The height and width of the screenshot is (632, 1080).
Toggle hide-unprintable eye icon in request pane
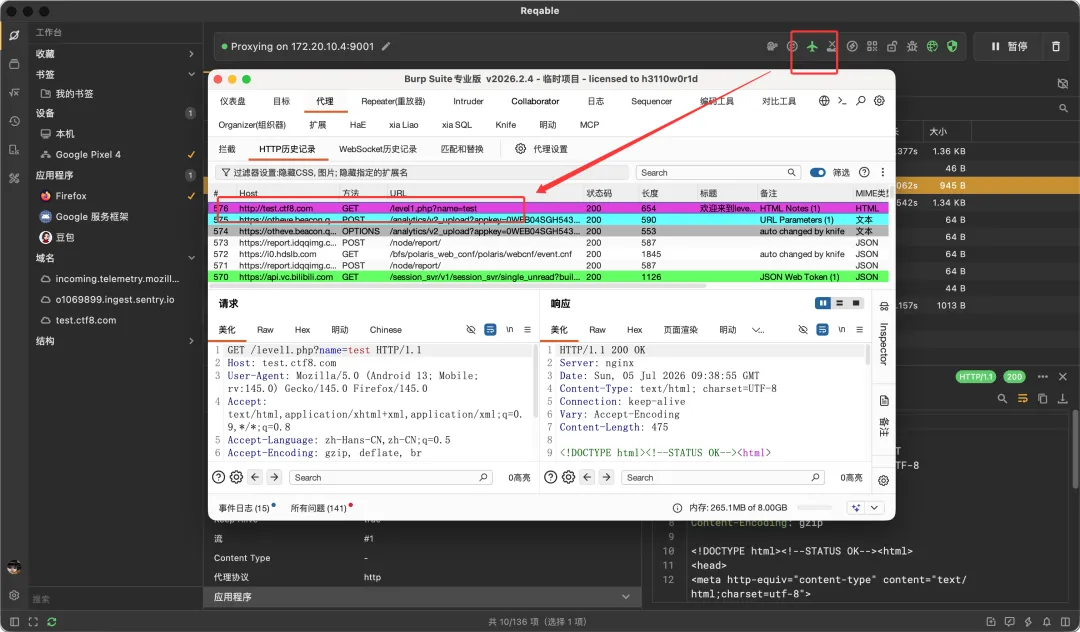click(x=471, y=330)
